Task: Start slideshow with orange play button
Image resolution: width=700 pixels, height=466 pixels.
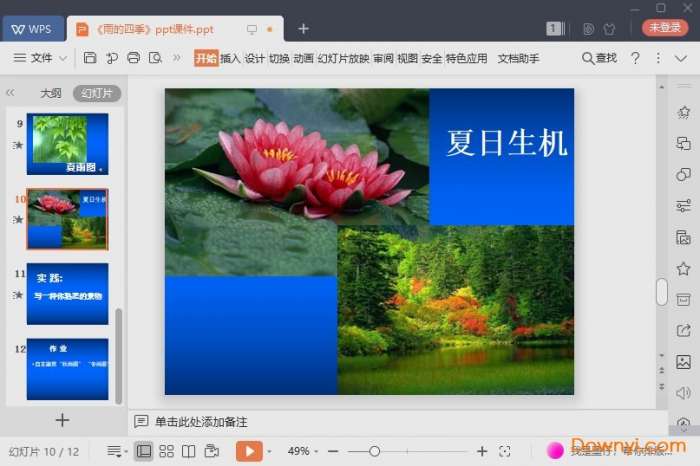Action: point(248,451)
